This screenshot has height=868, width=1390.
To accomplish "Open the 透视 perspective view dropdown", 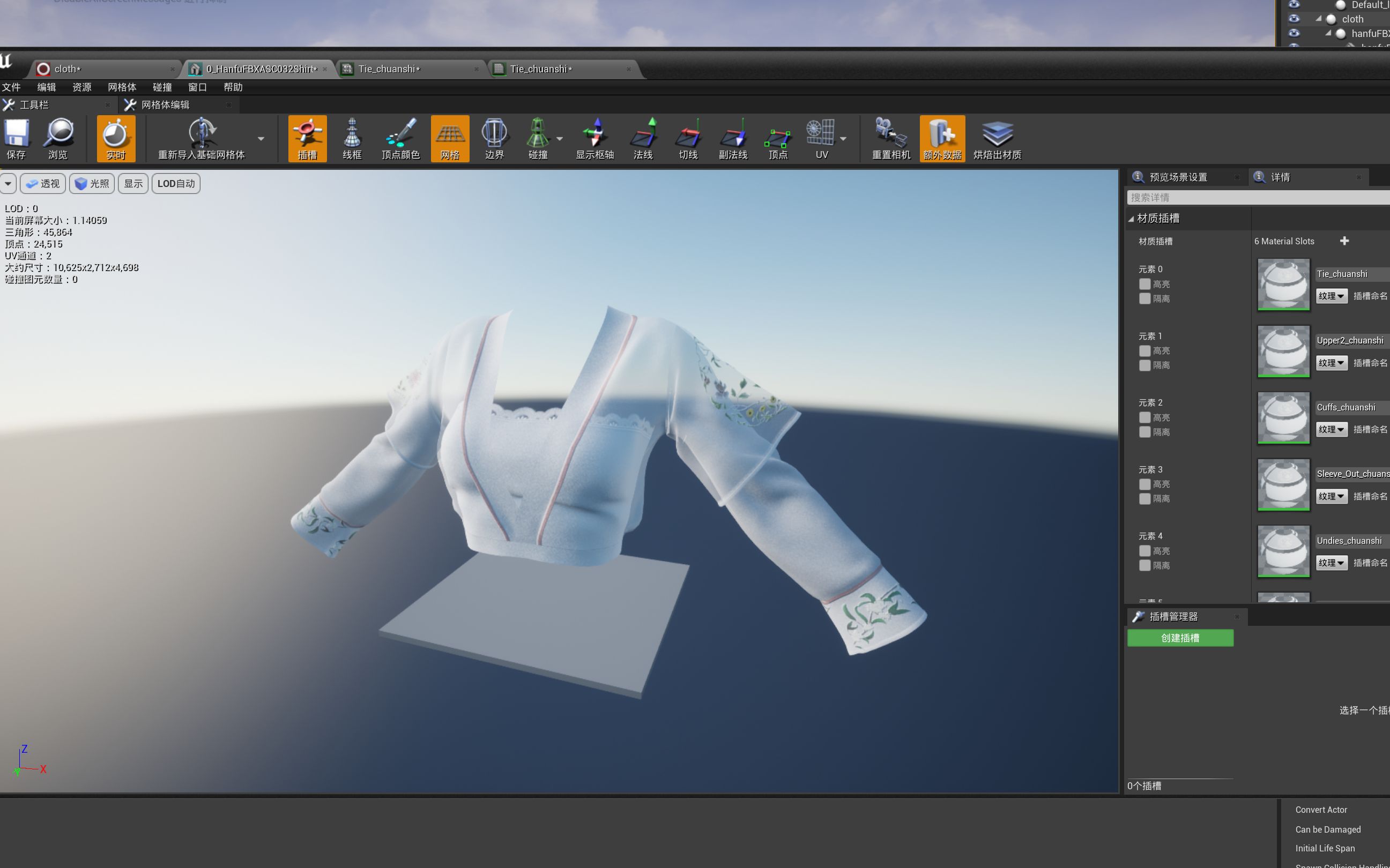I will pos(42,183).
